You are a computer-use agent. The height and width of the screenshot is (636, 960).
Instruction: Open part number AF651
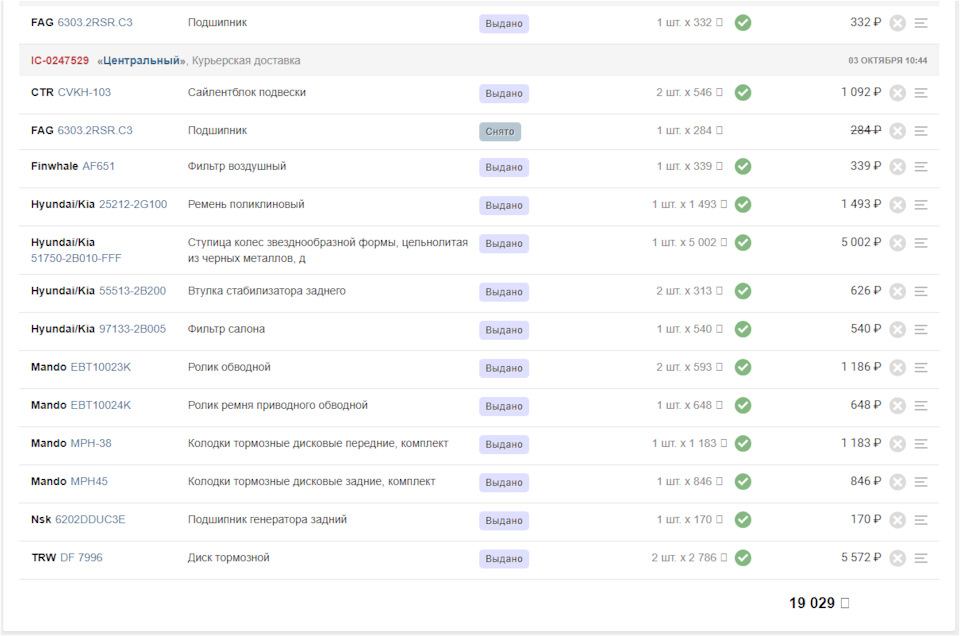[98, 166]
